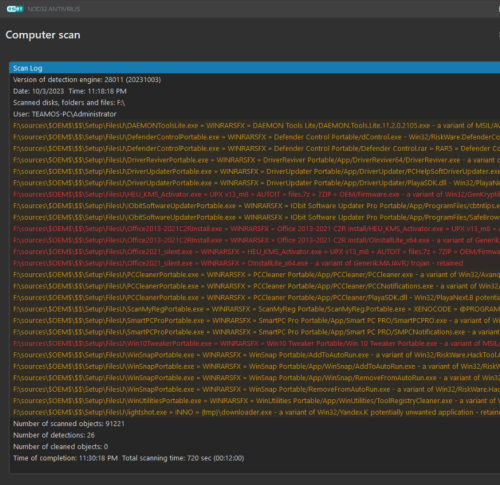Screen dimensions: 500x485
Task: Select the Defender Control.rar RAR5 detection row
Action: click(255, 148)
